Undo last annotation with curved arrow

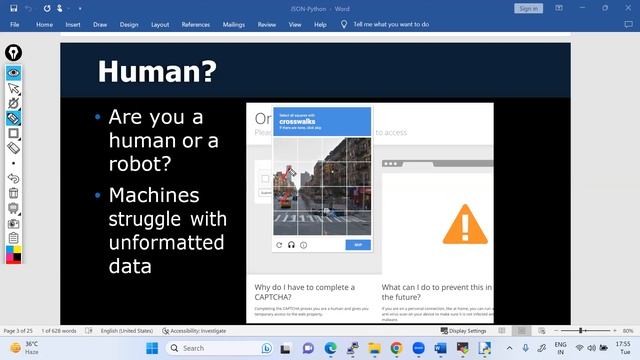pyautogui.click(x=13, y=178)
